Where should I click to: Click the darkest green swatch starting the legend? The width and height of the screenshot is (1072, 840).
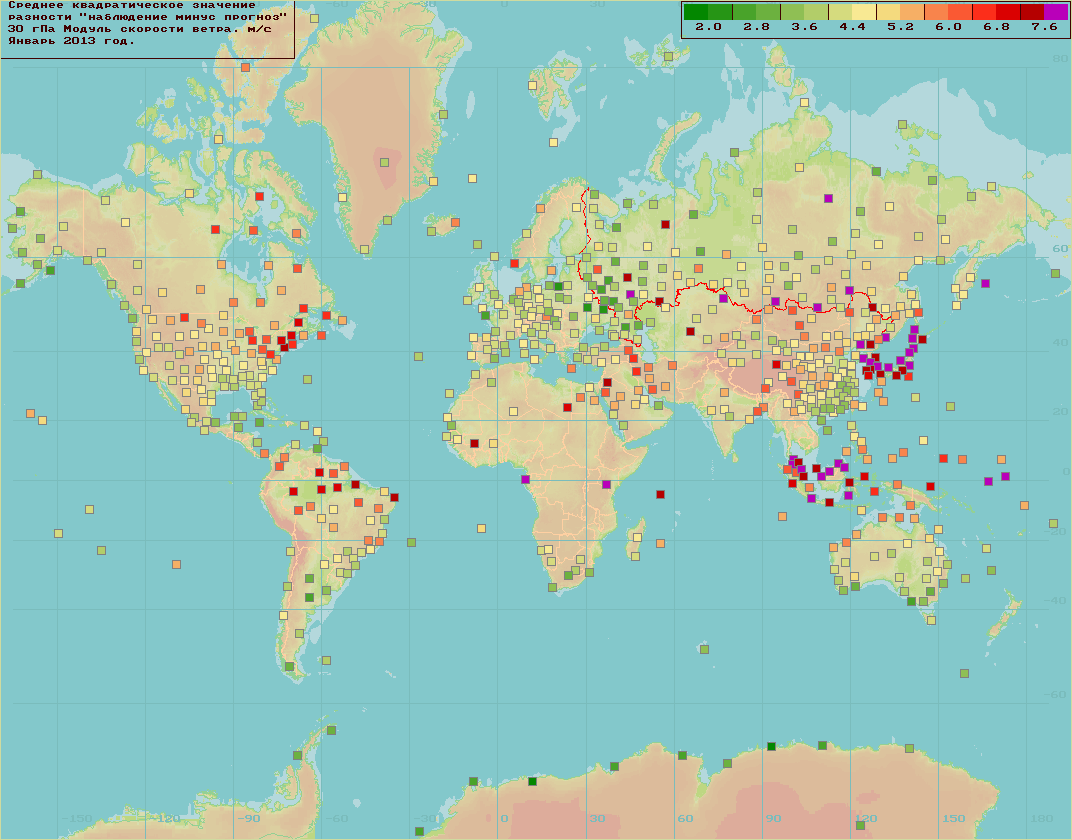click(x=696, y=12)
